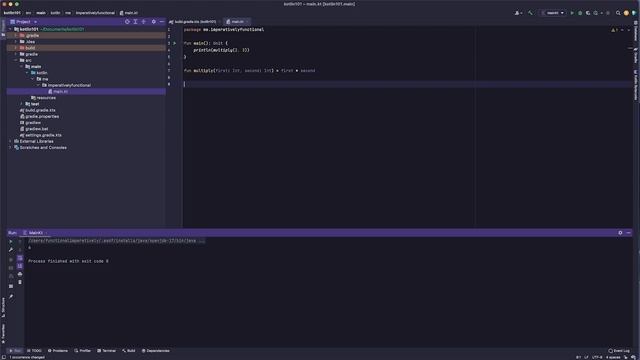Open the Gradle side panel
Image resolution: width=640 pixels, height=360 pixels.
636,56
